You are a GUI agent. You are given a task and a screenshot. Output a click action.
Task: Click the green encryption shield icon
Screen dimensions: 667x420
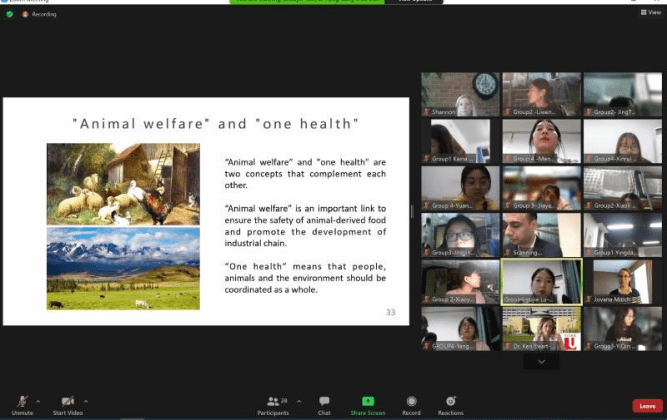tap(9, 14)
